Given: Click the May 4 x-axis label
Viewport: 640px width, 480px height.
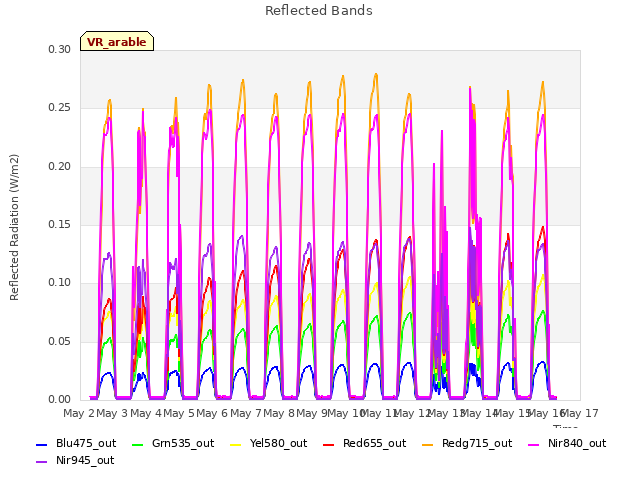Looking at the screenshot, I should click(146, 413).
